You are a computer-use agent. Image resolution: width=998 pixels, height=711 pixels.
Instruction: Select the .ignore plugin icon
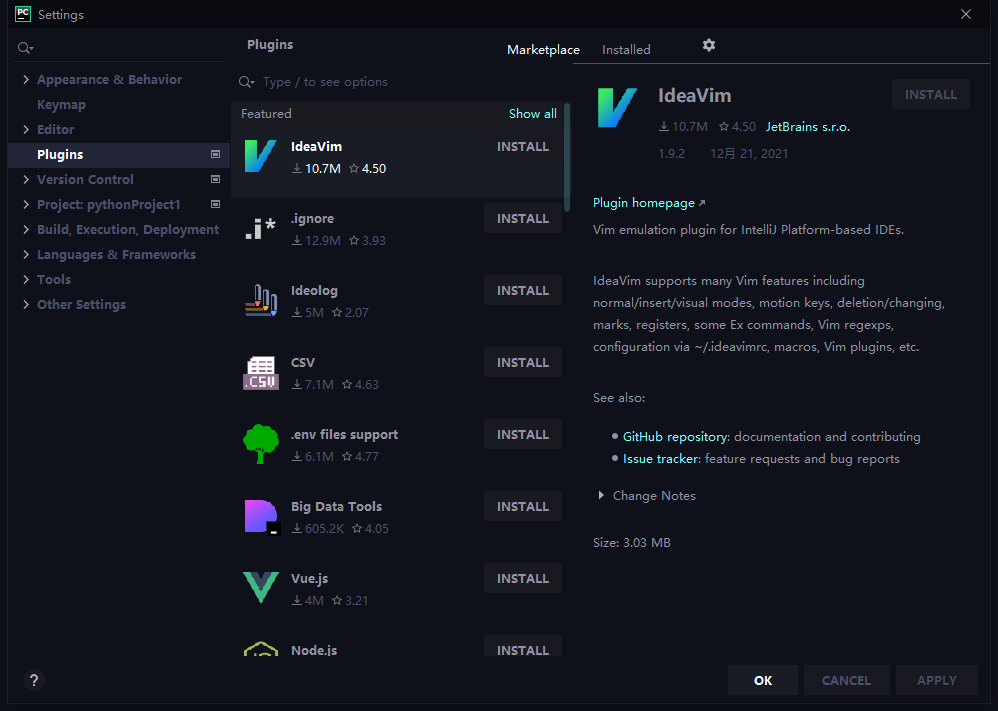point(260,229)
